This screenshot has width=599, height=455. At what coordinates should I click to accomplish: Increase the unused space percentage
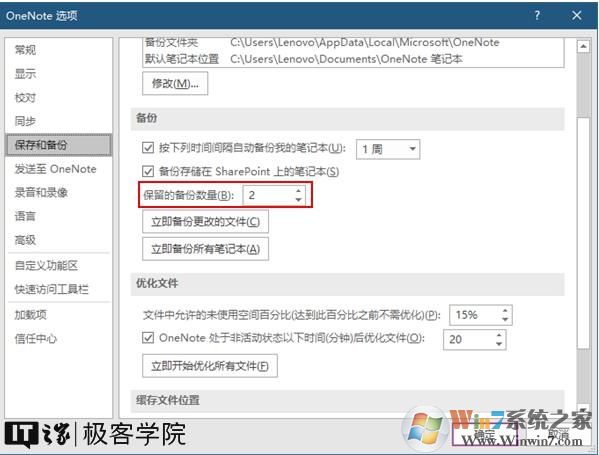[505, 311]
